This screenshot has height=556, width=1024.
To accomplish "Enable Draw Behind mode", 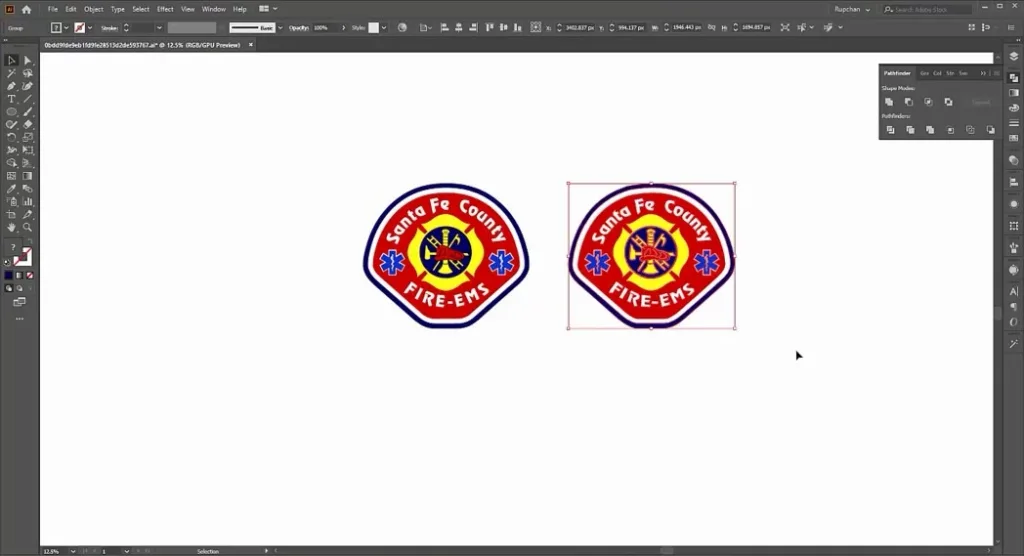I will click(x=19, y=288).
